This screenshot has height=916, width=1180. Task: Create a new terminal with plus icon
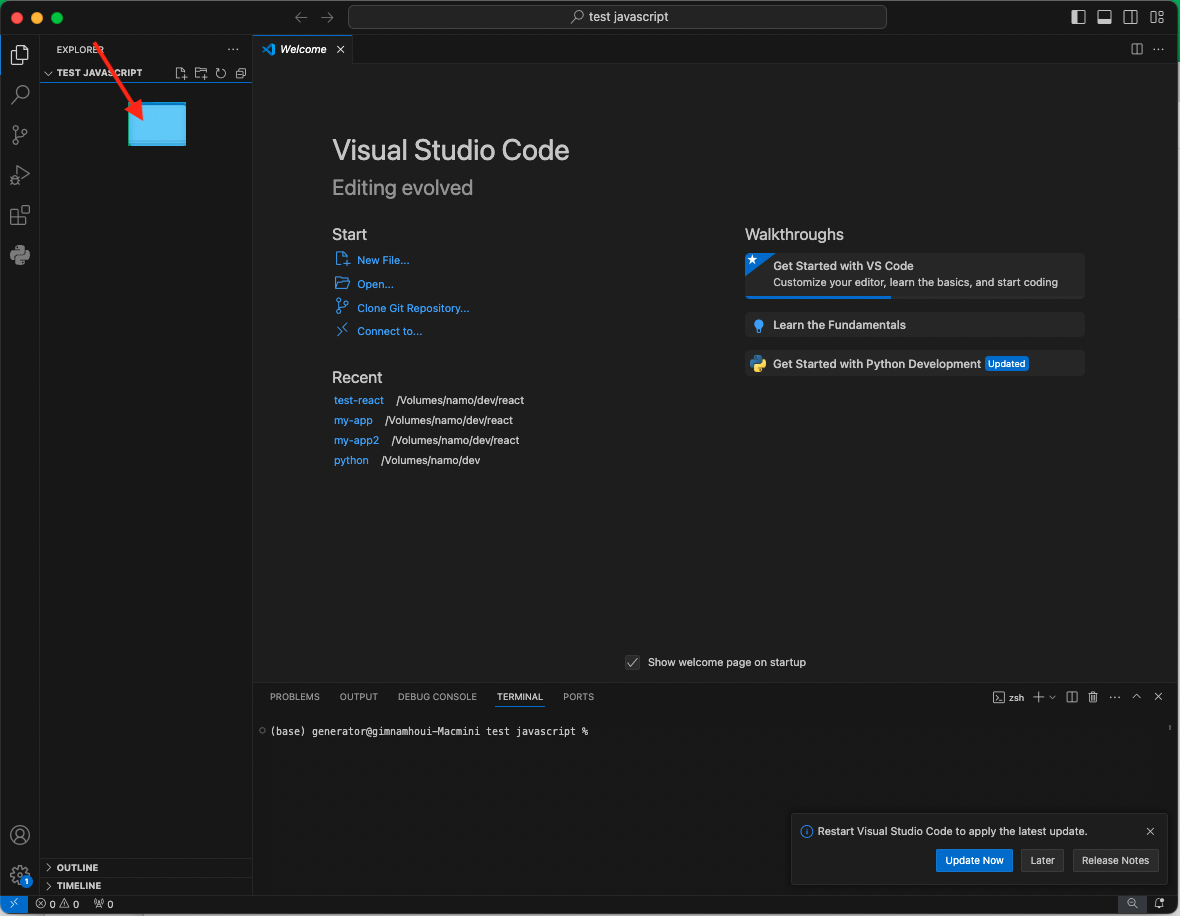click(1039, 697)
